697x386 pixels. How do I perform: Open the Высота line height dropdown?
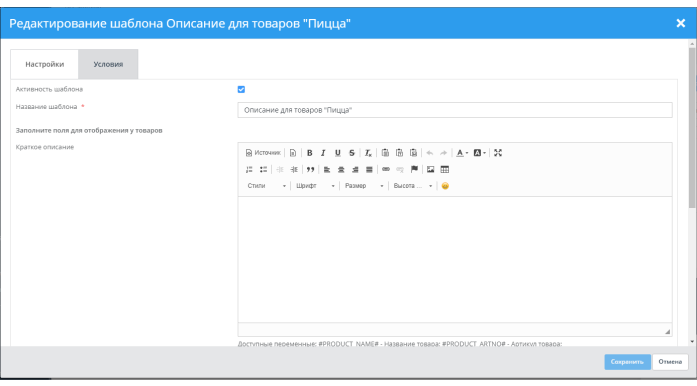[413, 186]
